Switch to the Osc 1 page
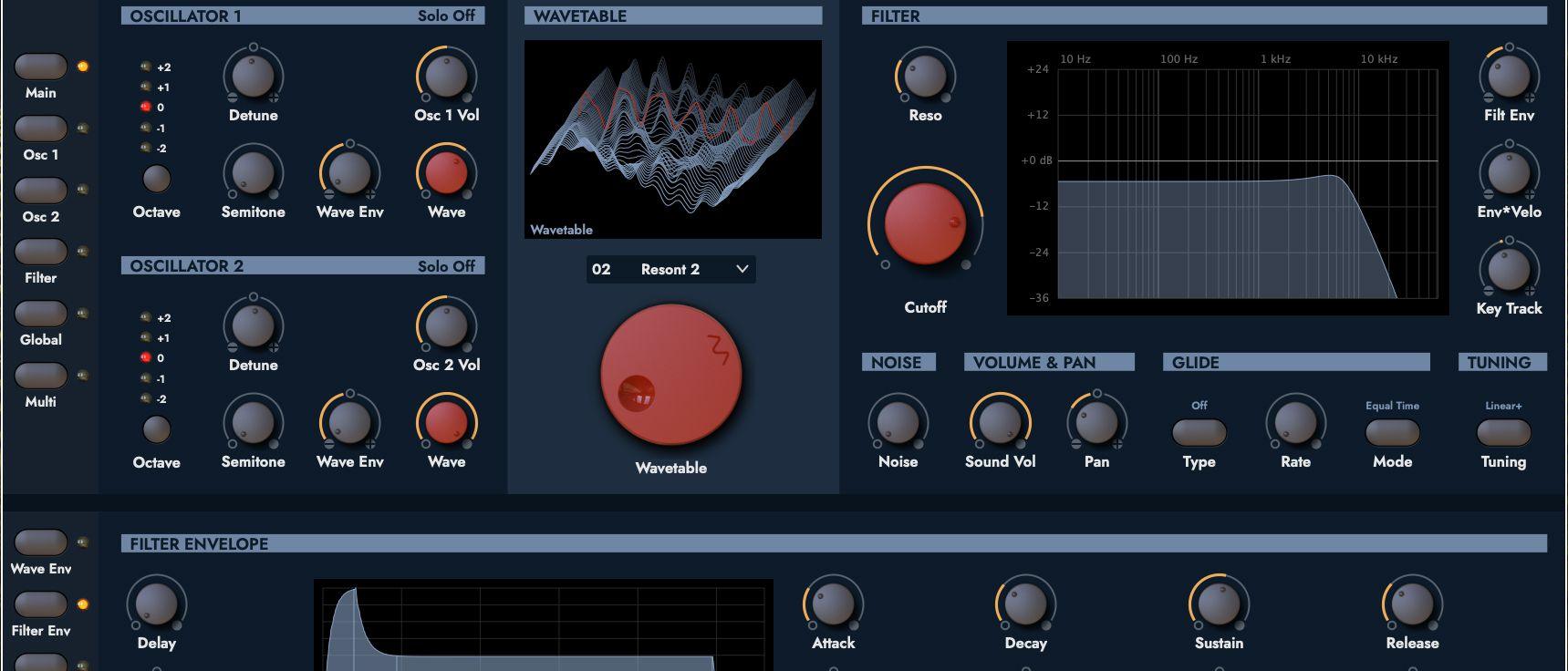Image resolution: width=1568 pixels, height=671 pixels. click(x=41, y=129)
